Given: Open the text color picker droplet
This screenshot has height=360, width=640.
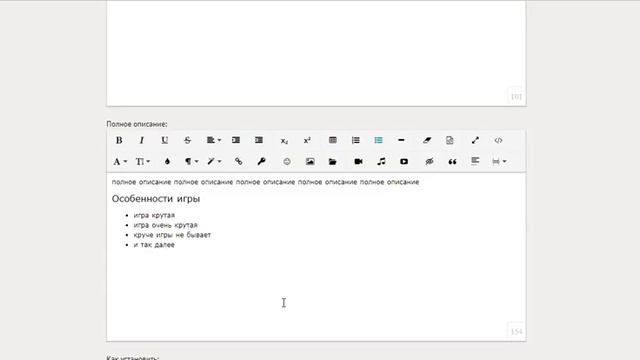Looking at the screenshot, I should tap(167, 162).
